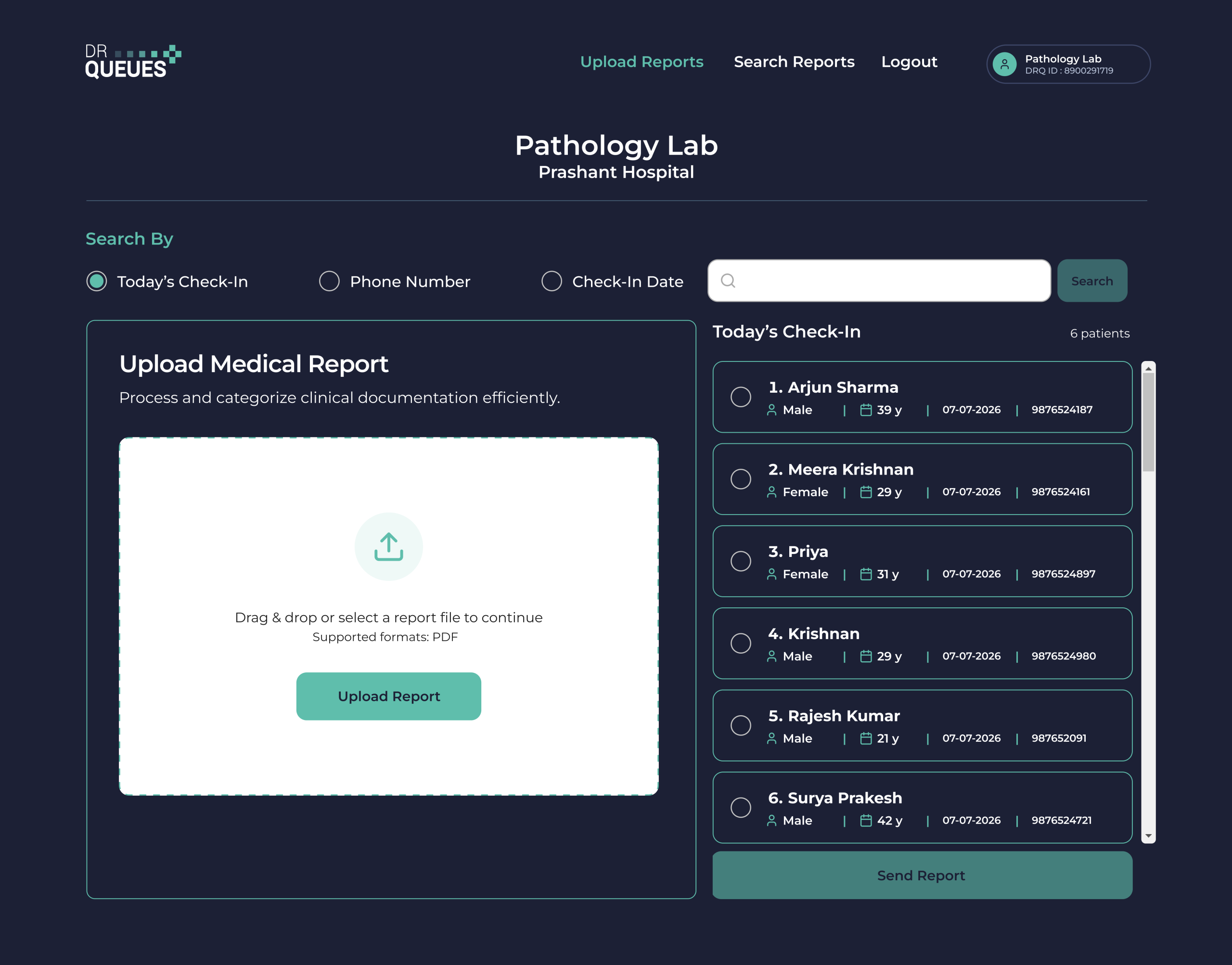Click phone number 987652091

(x=1059, y=738)
